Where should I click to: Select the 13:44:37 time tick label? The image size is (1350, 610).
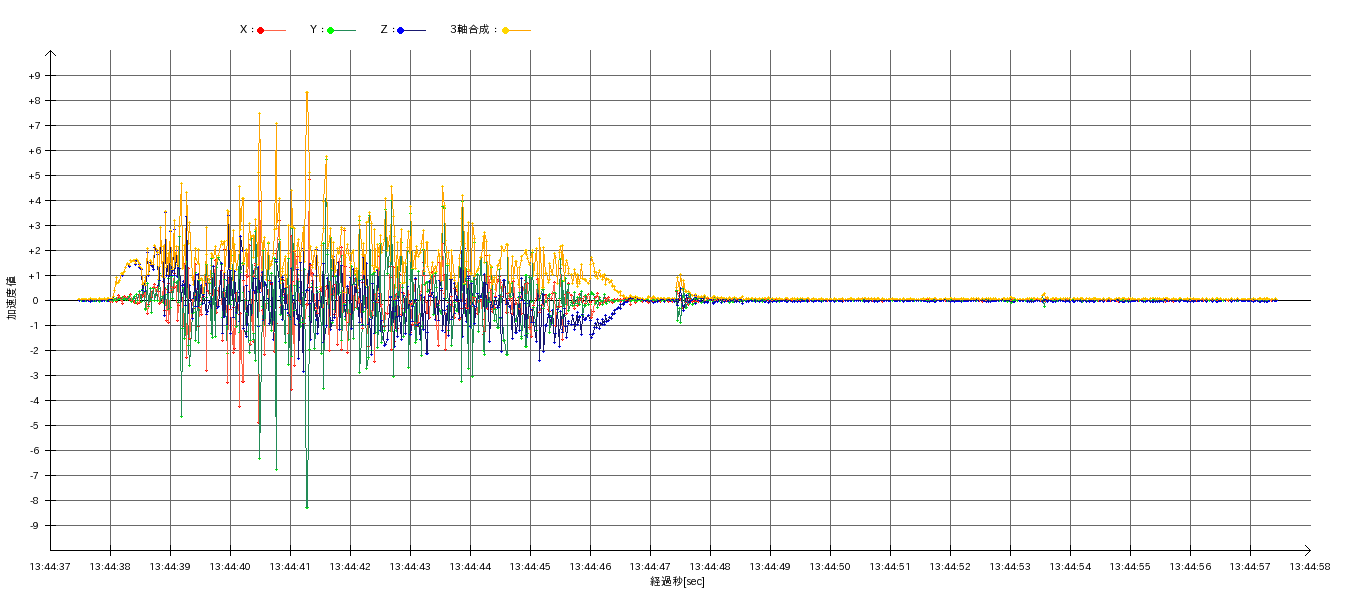tap(50, 567)
